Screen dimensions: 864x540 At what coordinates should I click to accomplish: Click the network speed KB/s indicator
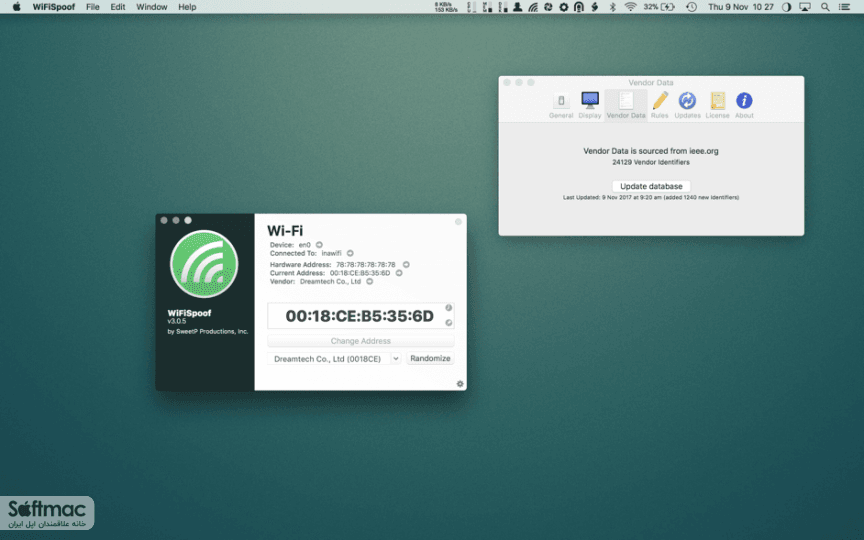(x=446, y=7)
